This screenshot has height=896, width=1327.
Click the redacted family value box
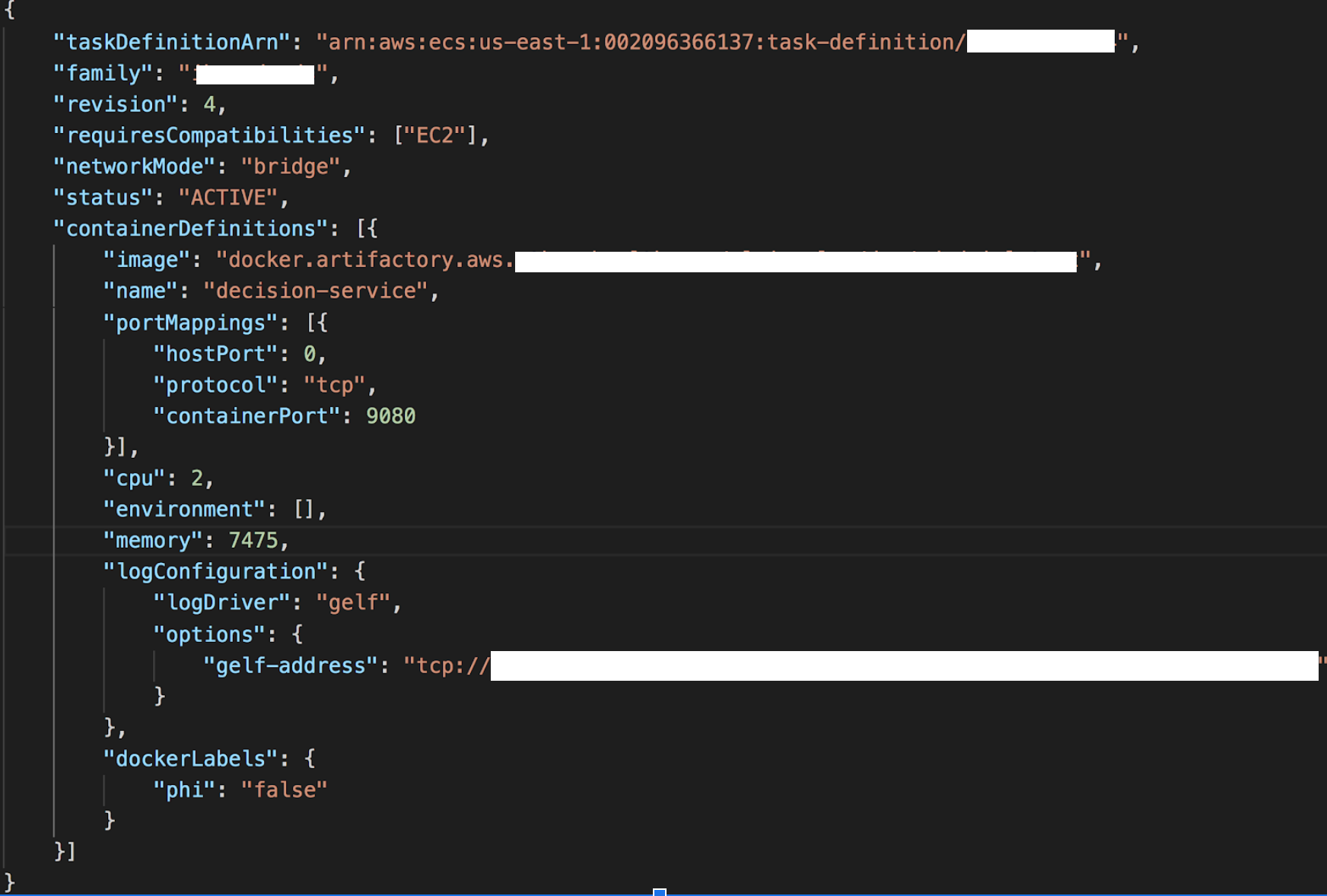tap(255, 74)
